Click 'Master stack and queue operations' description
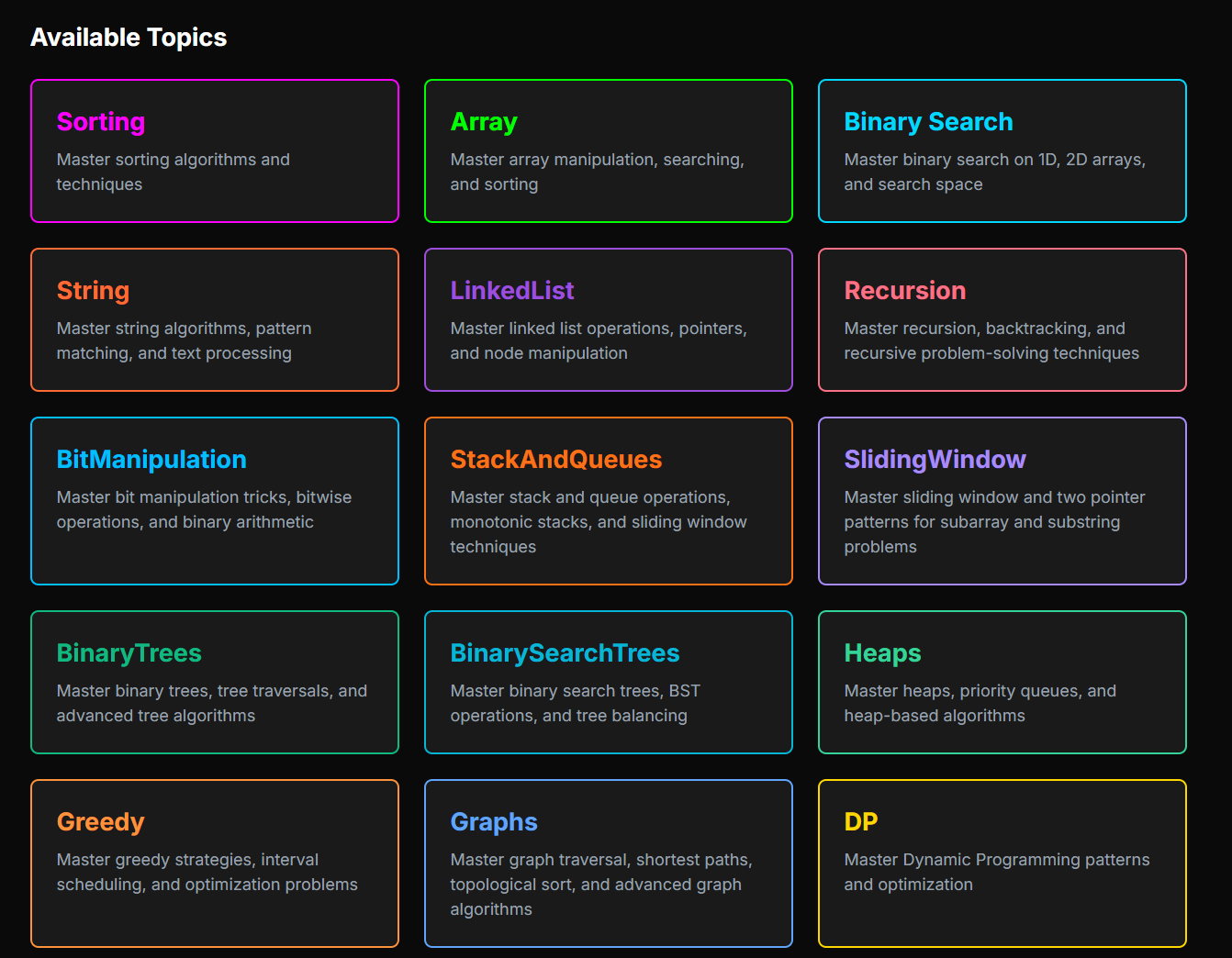The height and width of the screenshot is (958, 1232). pos(599,521)
